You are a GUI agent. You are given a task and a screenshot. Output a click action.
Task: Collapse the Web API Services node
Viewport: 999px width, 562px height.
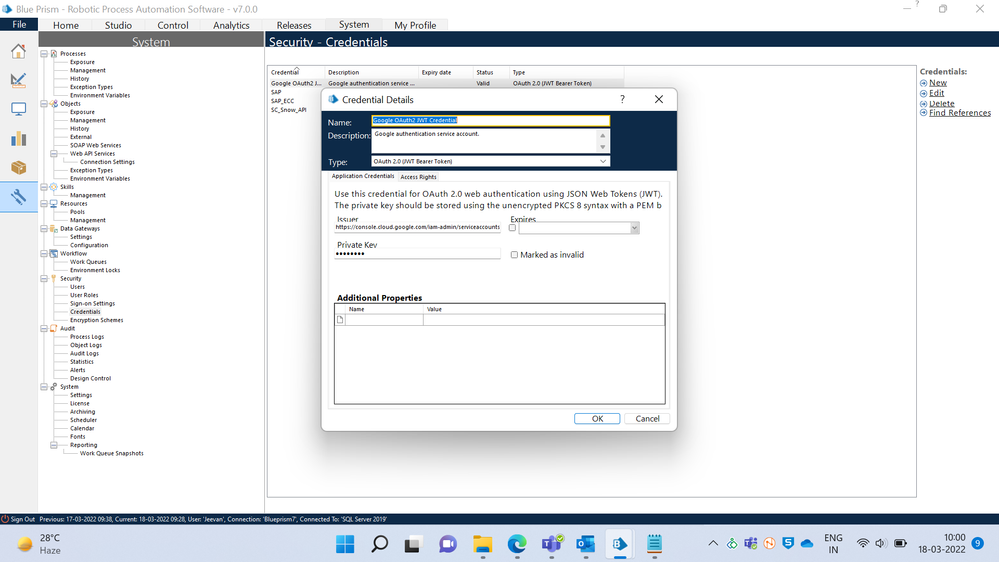tap(54, 154)
